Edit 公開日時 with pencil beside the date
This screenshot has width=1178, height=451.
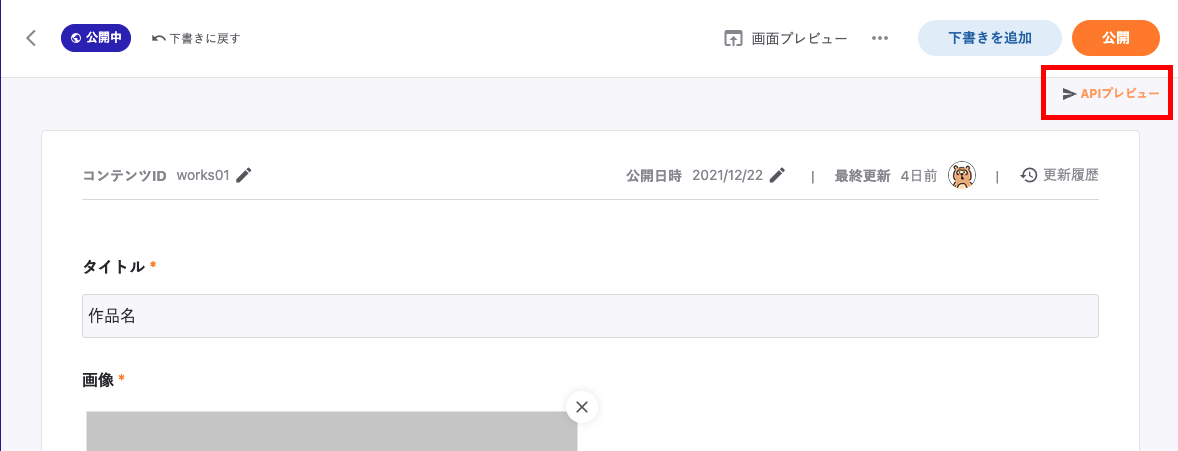click(x=777, y=175)
